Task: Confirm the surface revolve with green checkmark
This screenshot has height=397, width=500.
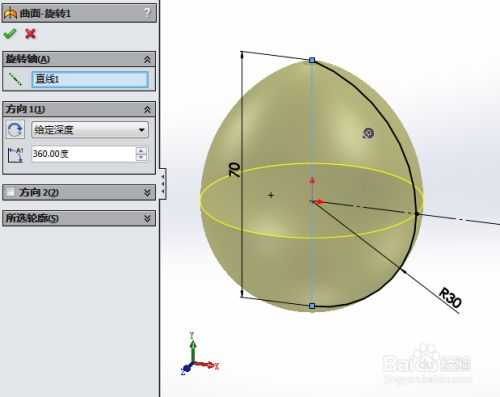Action: (10, 34)
